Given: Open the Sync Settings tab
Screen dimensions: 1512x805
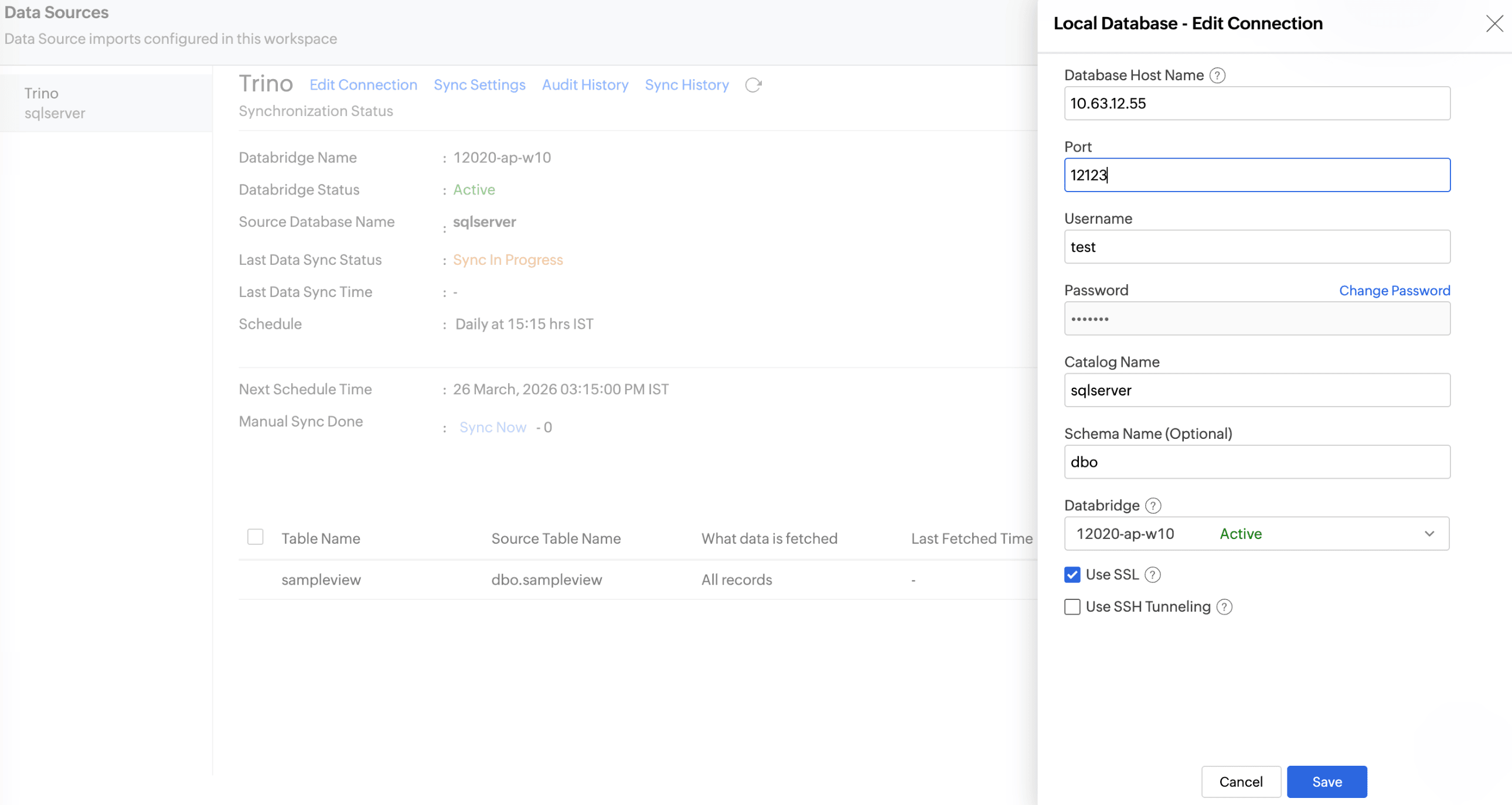Looking at the screenshot, I should (x=479, y=85).
